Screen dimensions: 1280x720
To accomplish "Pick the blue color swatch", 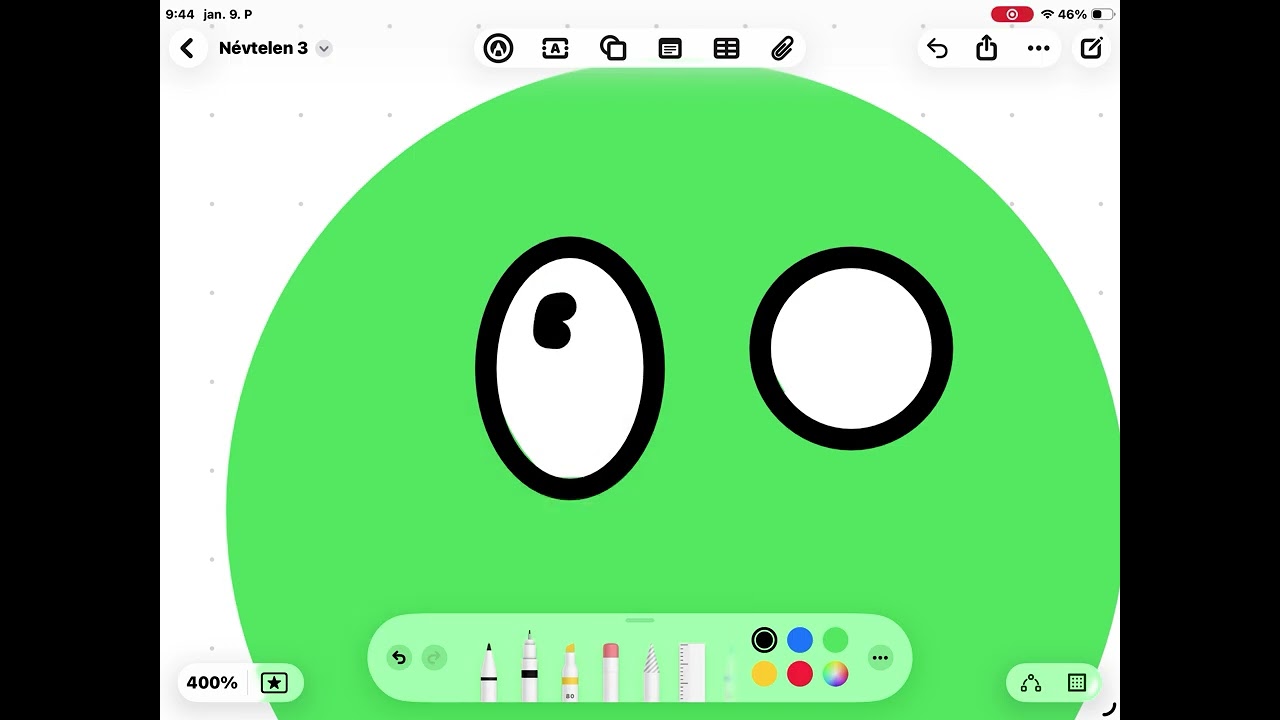I will pos(800,640).
